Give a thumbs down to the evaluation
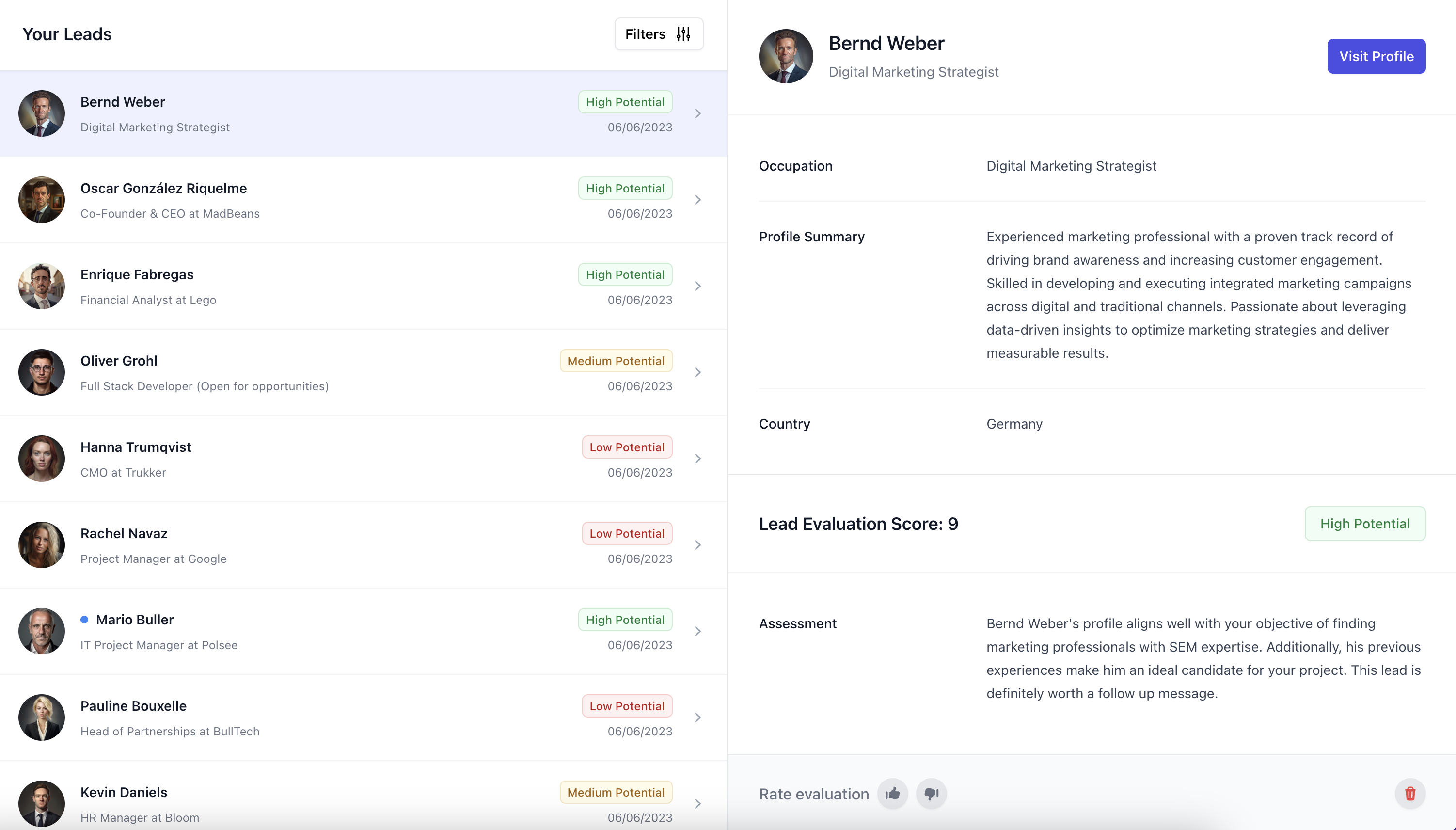 931,793
